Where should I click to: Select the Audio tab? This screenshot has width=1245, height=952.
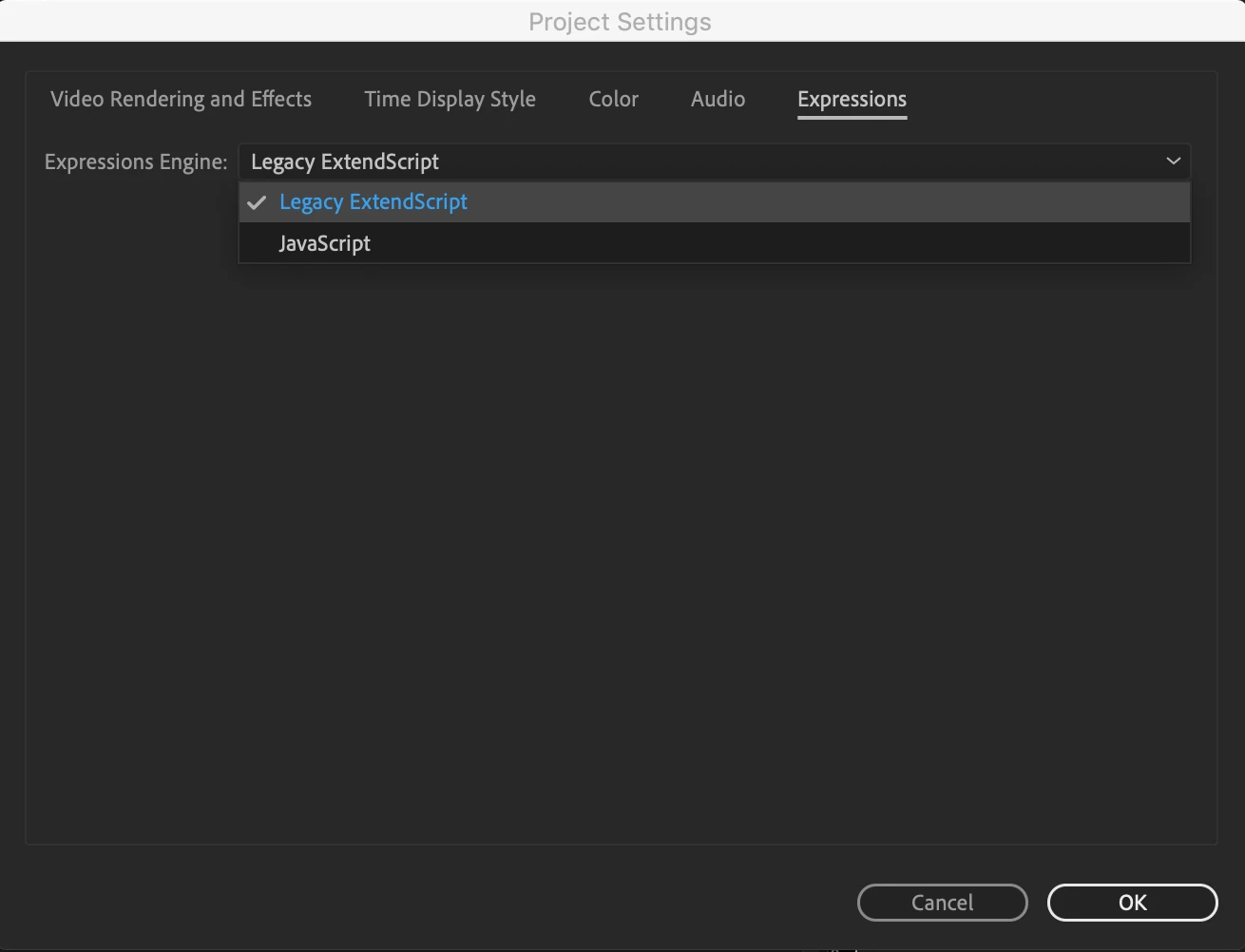(x=718, y=99)
